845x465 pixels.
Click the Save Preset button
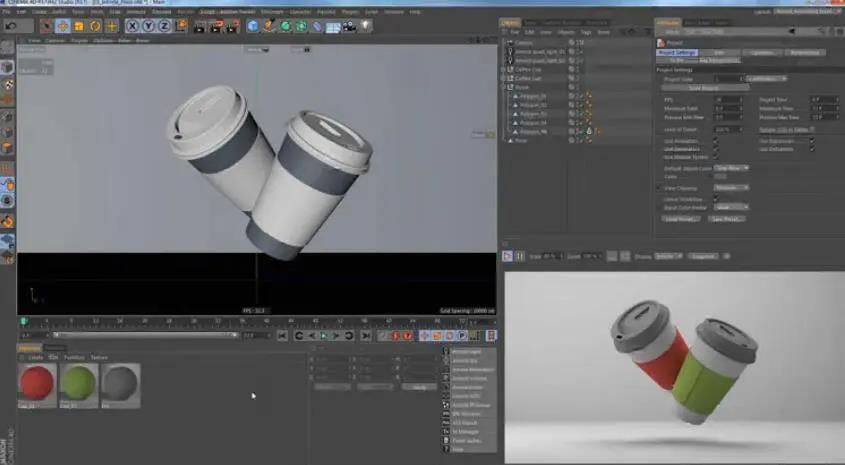tap(727, 217)
